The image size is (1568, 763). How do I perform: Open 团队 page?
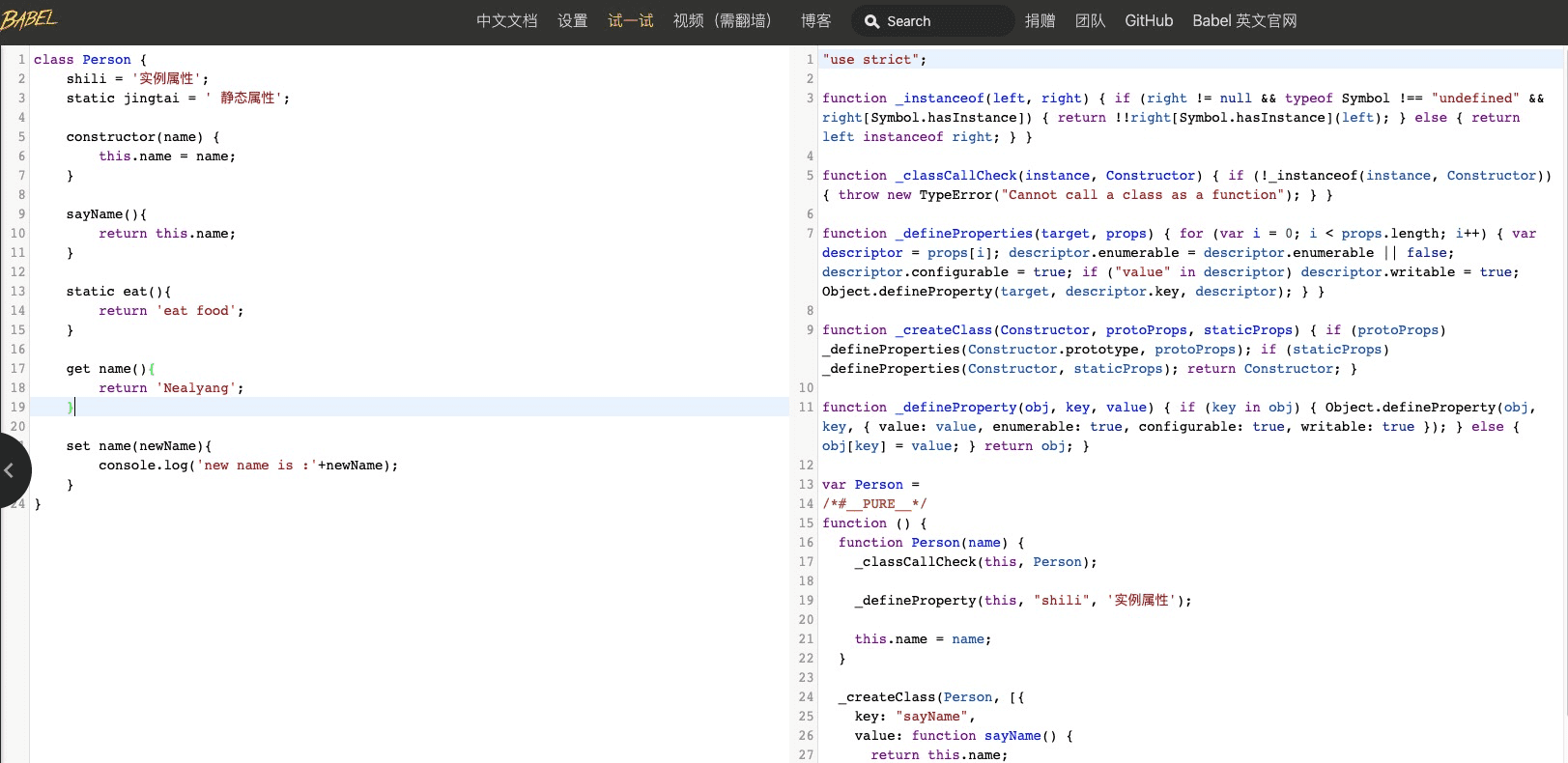pyautogui.click(x=1090, y=20)
